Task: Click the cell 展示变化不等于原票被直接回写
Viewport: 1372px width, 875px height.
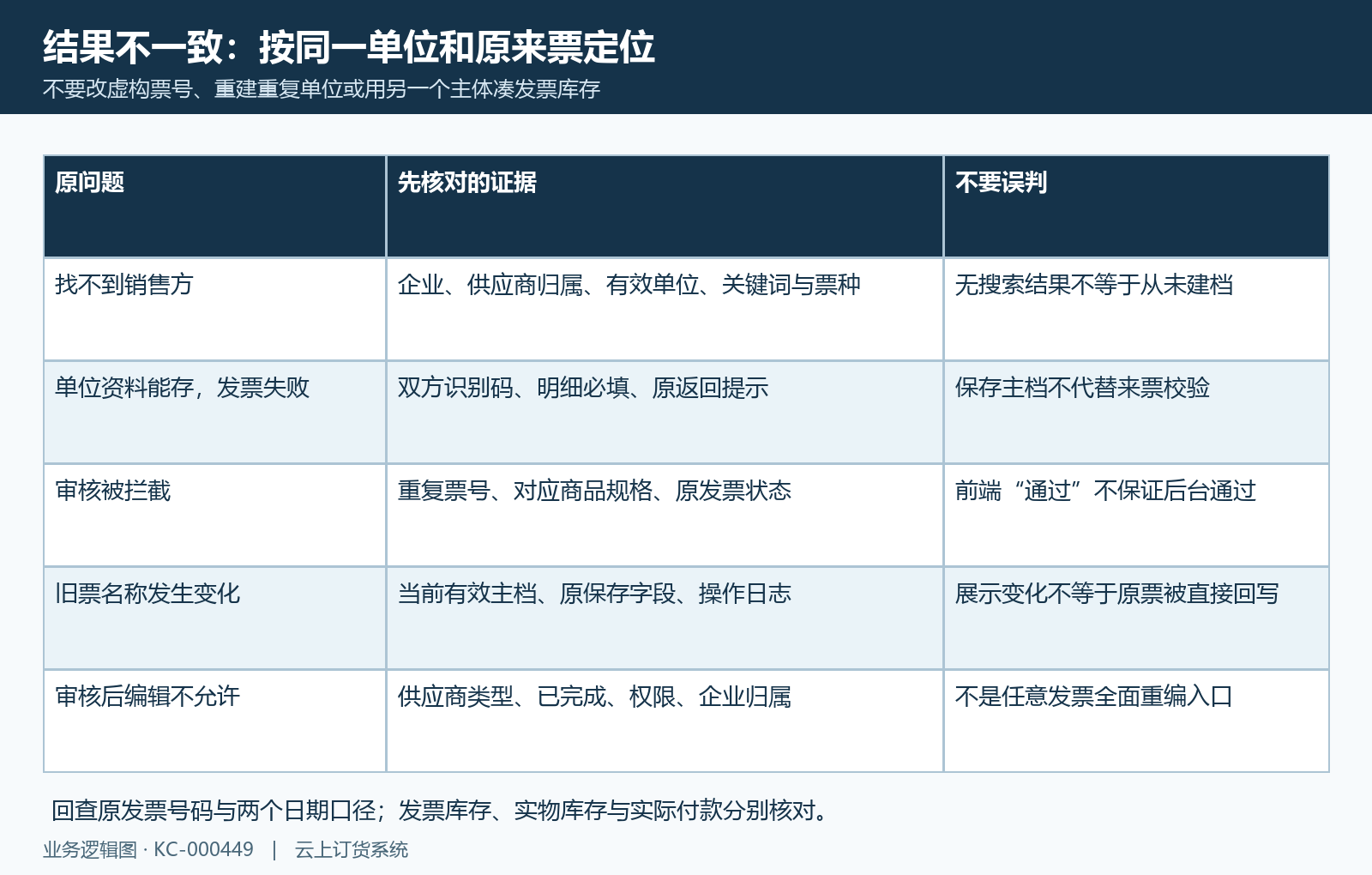Action: point(1136,619)
